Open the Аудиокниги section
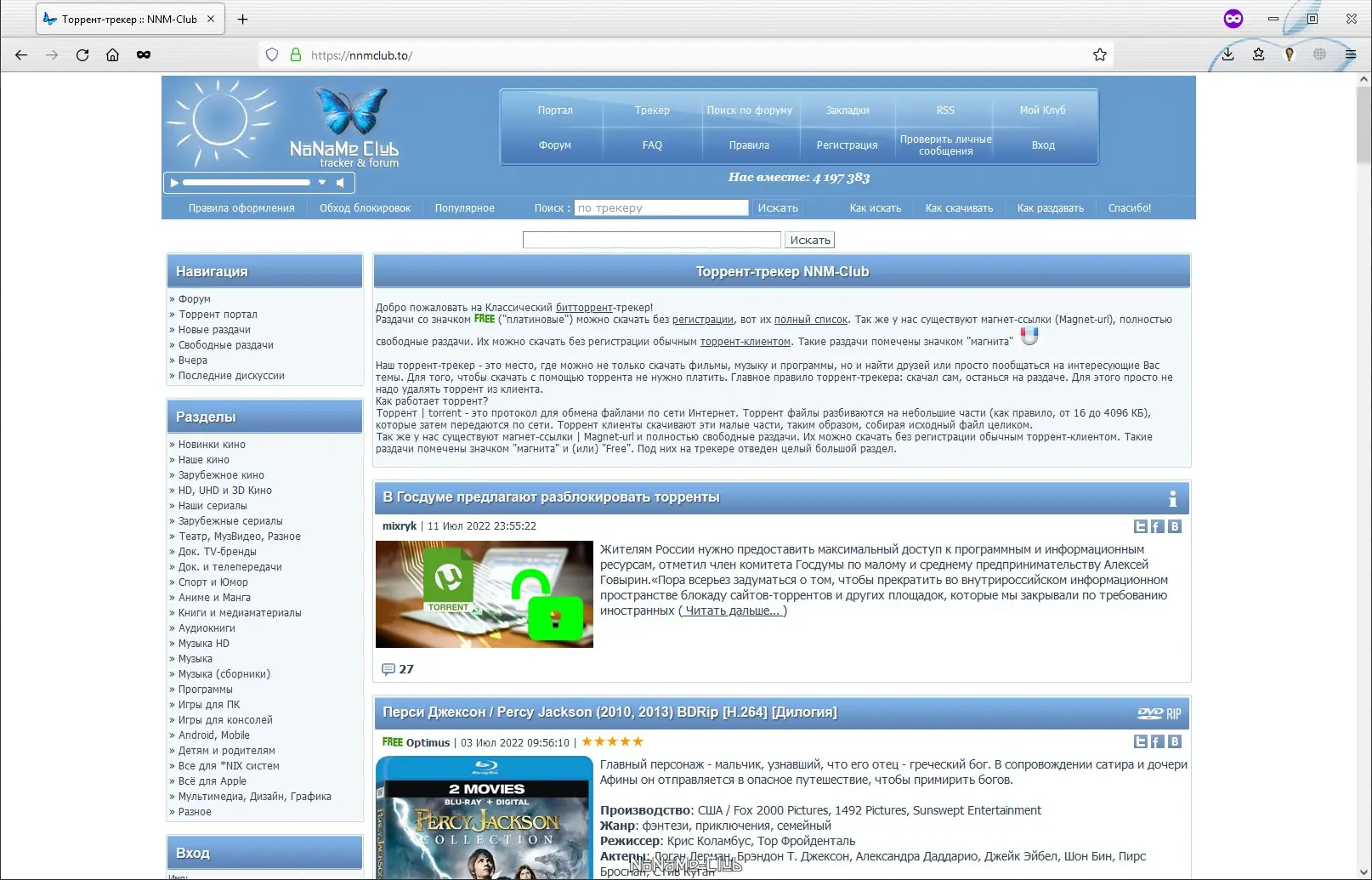1372x880 pixels. click(207, 628)
